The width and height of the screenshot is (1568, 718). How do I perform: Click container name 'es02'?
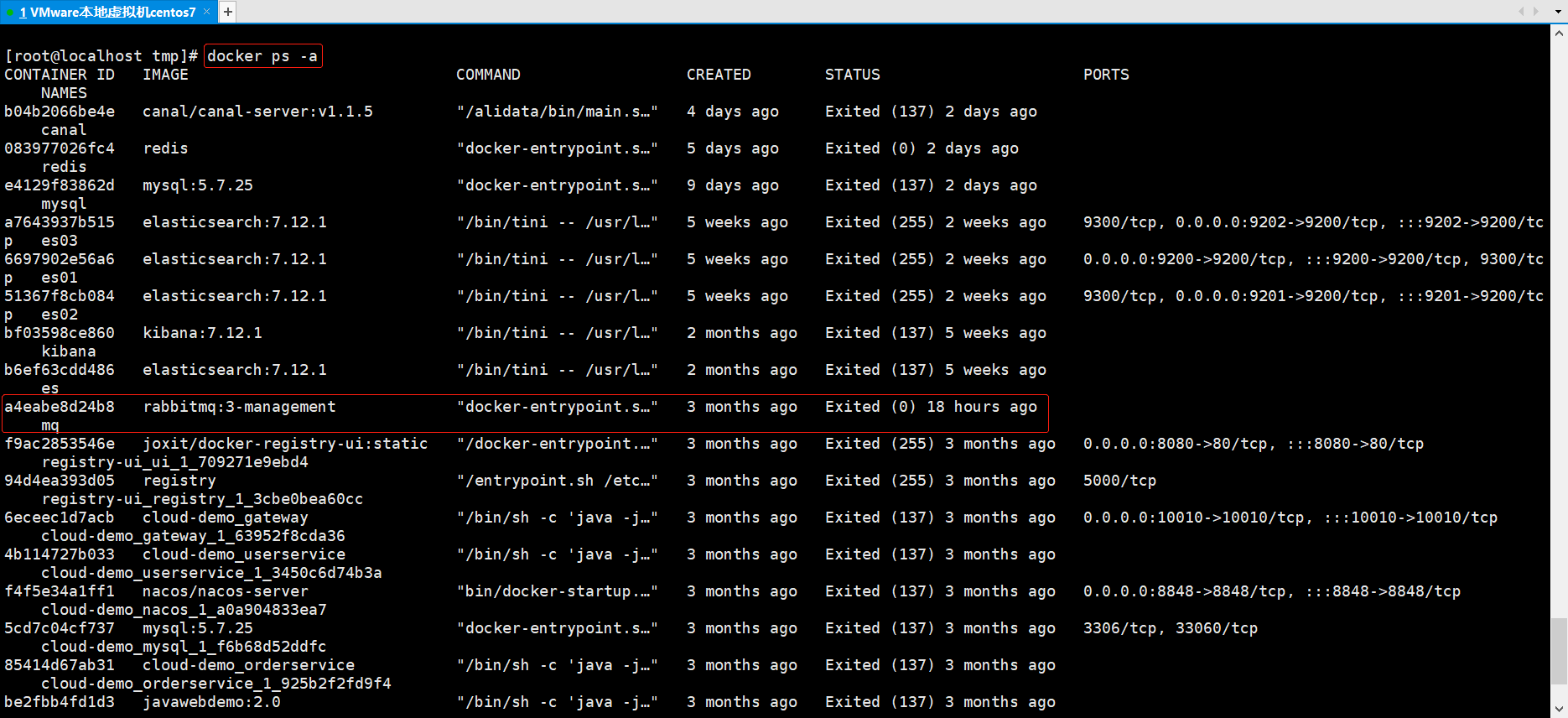[x=60, y=315]
